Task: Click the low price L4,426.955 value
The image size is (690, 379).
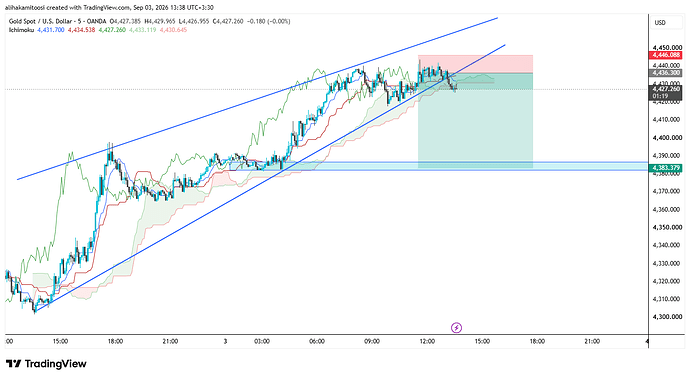Action: tap(193, 21)
